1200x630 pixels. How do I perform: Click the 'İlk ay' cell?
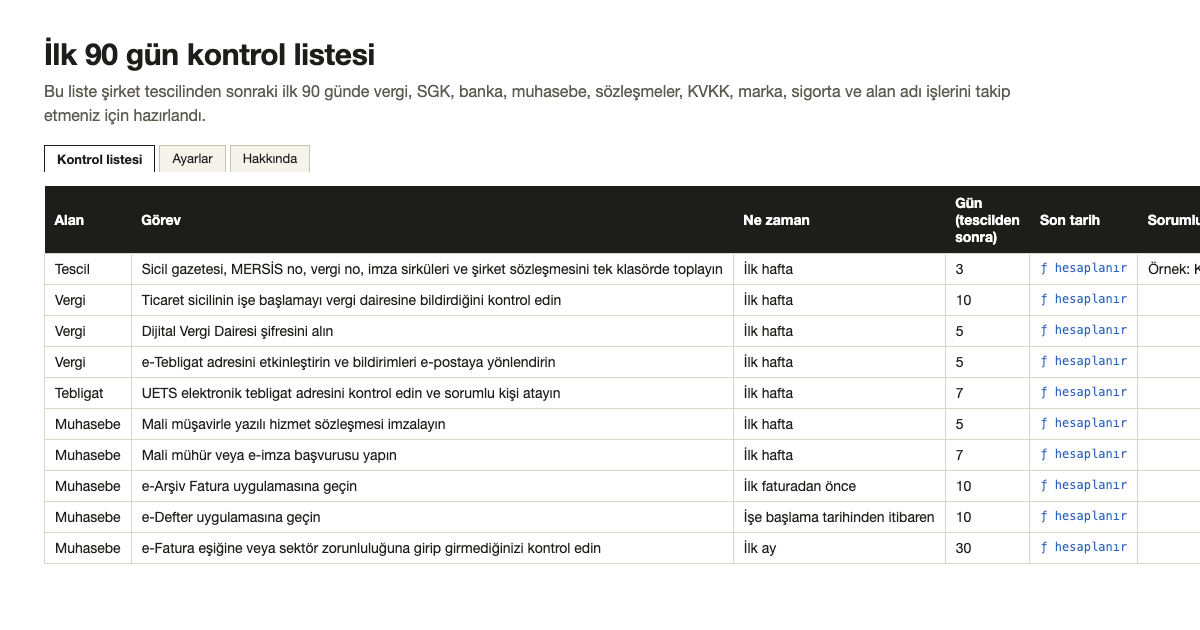click(840, 548)
